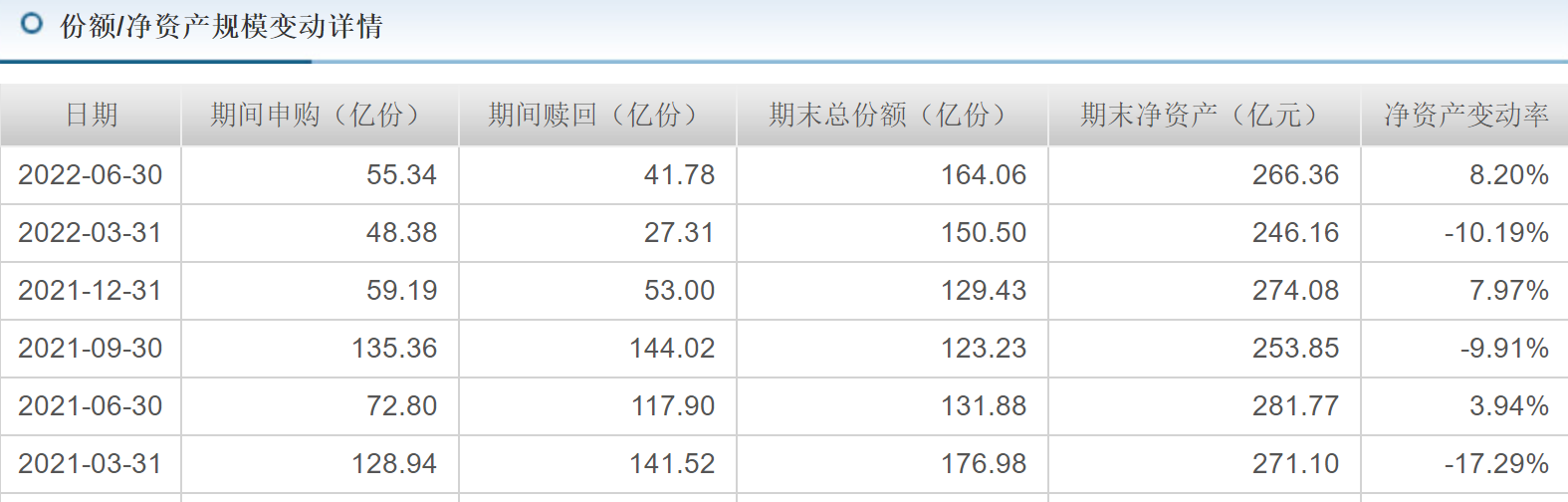
Task: Select the 274.08 net asset value cell
Action: click(1295, 291)
